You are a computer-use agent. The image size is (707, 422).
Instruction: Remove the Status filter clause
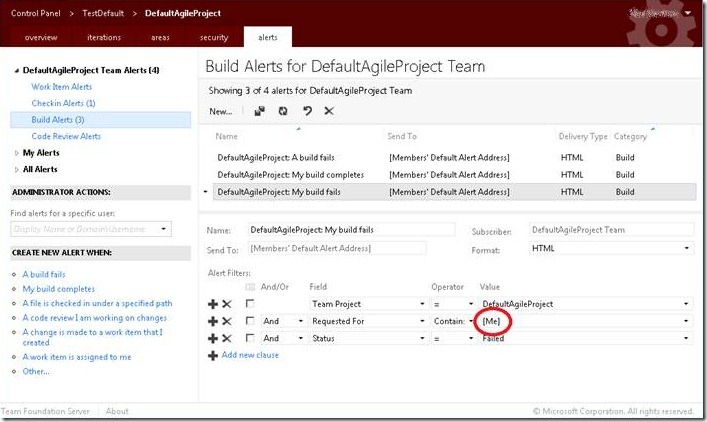click(227, 339)
